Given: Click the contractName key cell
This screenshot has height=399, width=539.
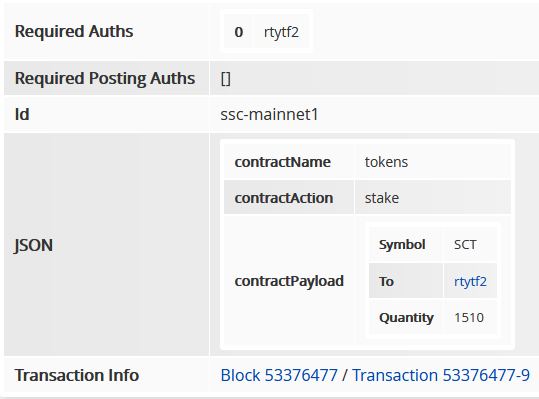Looking at the screenshot, I should [289, 162].
